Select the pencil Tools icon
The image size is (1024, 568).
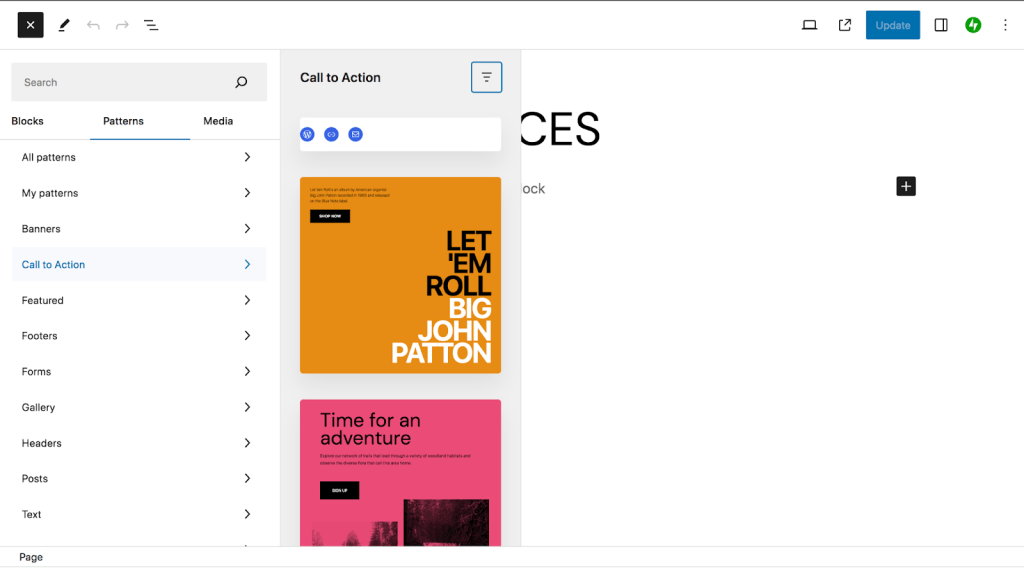click(x=63, y=25)
